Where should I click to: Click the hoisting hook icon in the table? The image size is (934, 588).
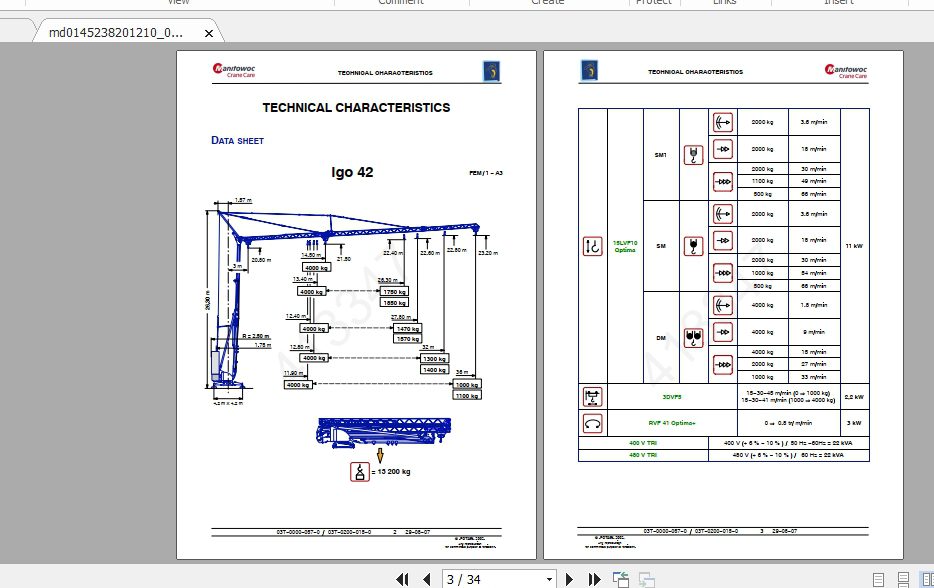[592, 246]
